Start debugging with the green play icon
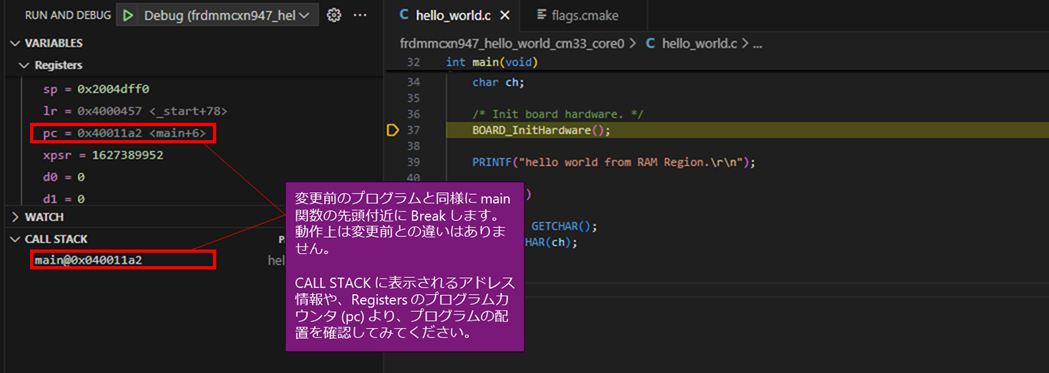 pyautogui.click(x=128, y=15)
